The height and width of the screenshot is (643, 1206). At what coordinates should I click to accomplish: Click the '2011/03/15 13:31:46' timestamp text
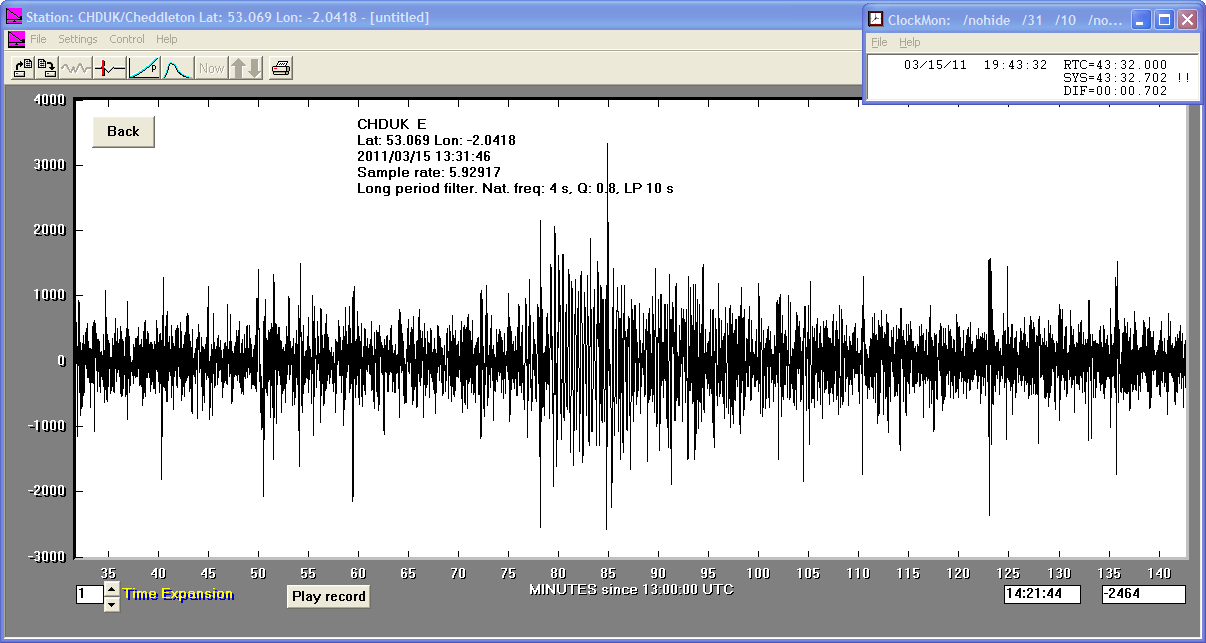(424, 156)
